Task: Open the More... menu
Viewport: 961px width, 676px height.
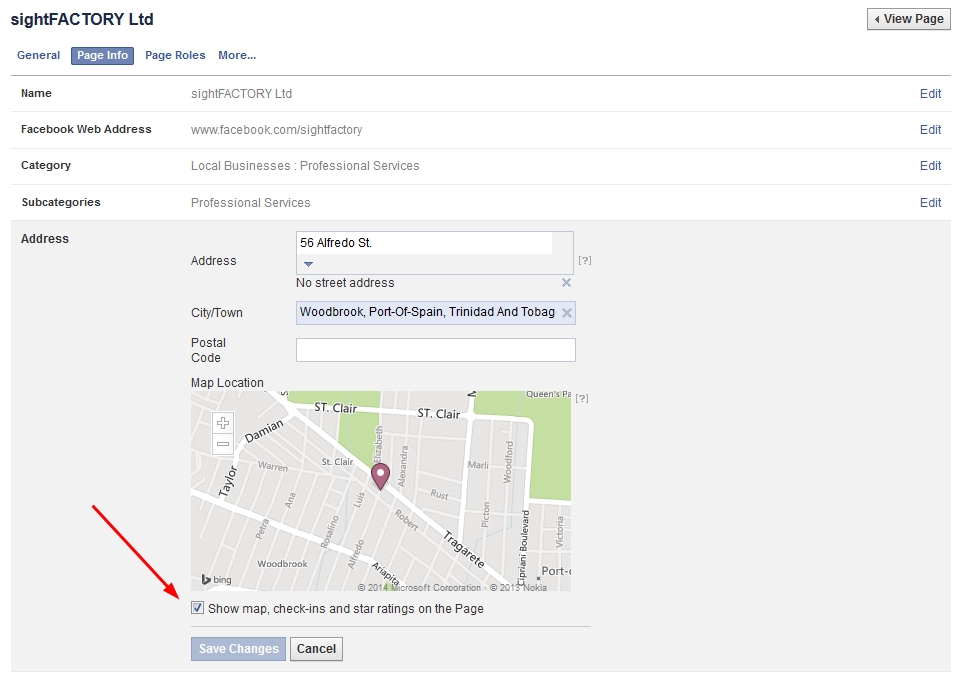Action: (x=237, y=55)
